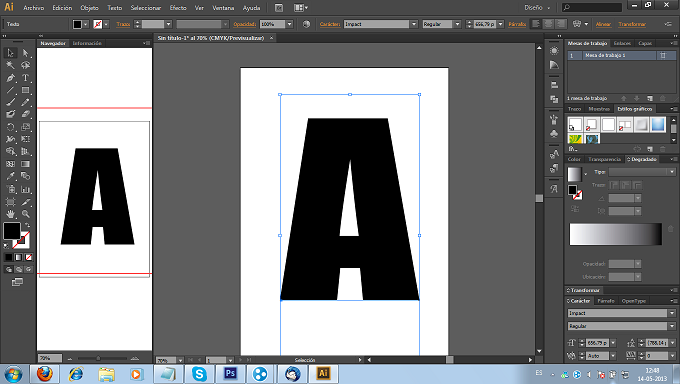Select the Eyedropper tool
The width and height of the screenshot is (680, 384).
point(10,176)
